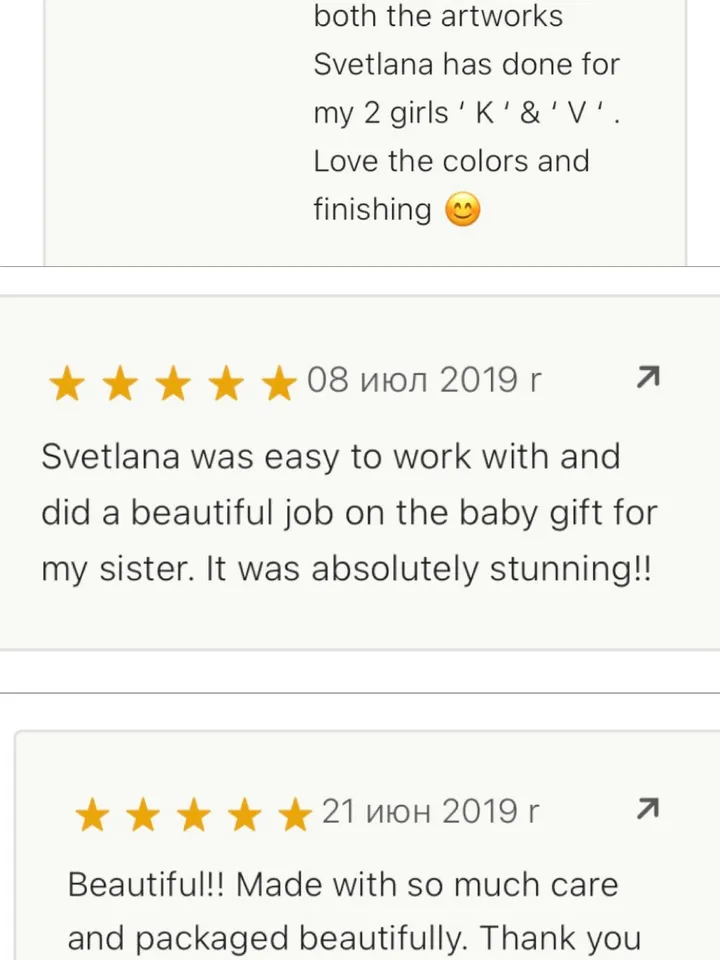Screen dimensions: 720x960
Task: Click 'Love the colors and' review line
Action: pyautogui.click(x=451, y=161)
